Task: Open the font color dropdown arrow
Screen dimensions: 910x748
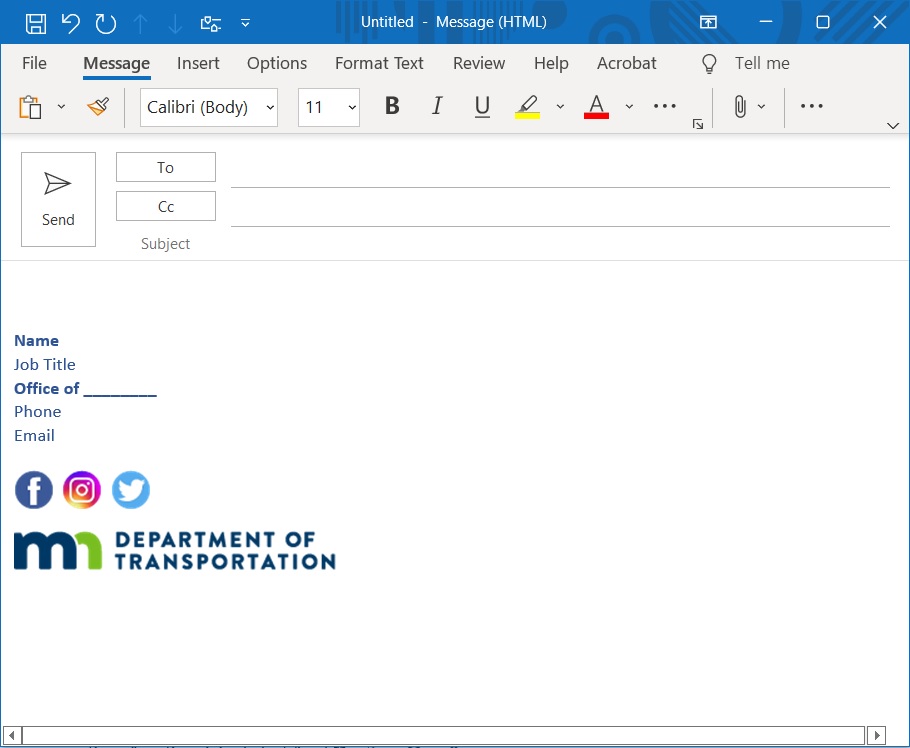Action: pyautogui.click(x=629, y=106)
